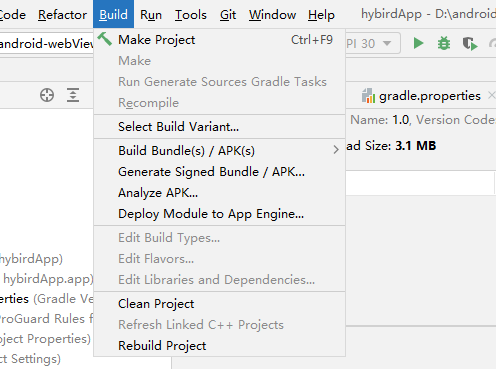Switch to gradle.properties editor tab
The height and width of the screenshot is (369, 496).
[430, 96]
